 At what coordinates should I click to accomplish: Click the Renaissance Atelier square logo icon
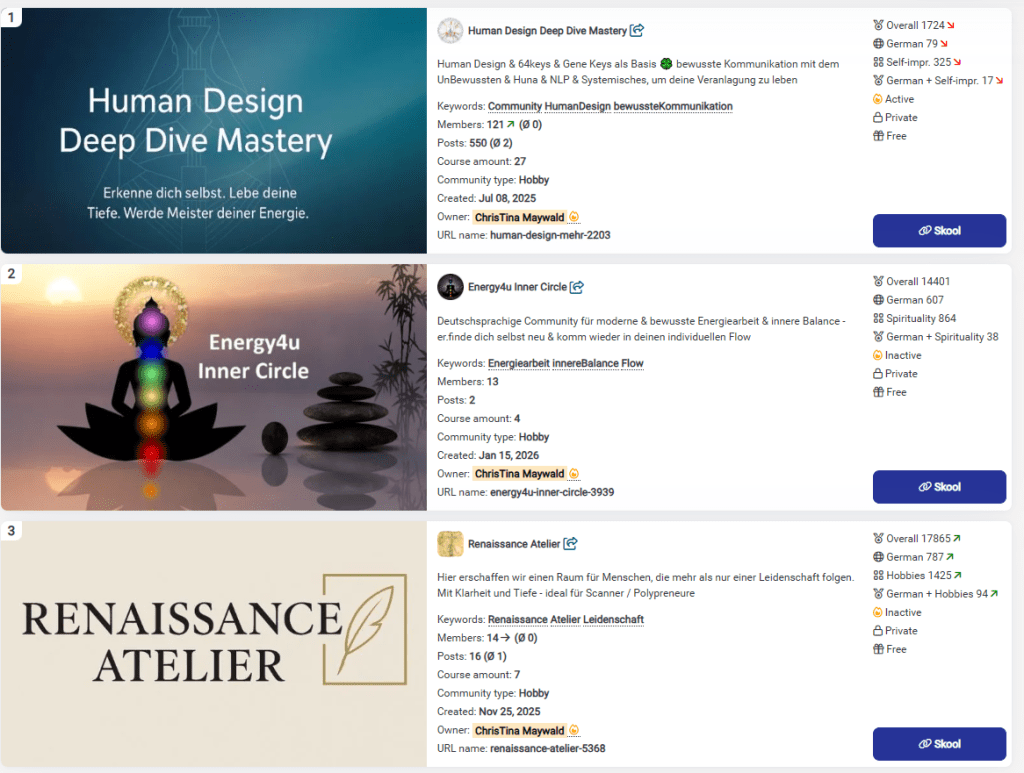click(450, 544)
